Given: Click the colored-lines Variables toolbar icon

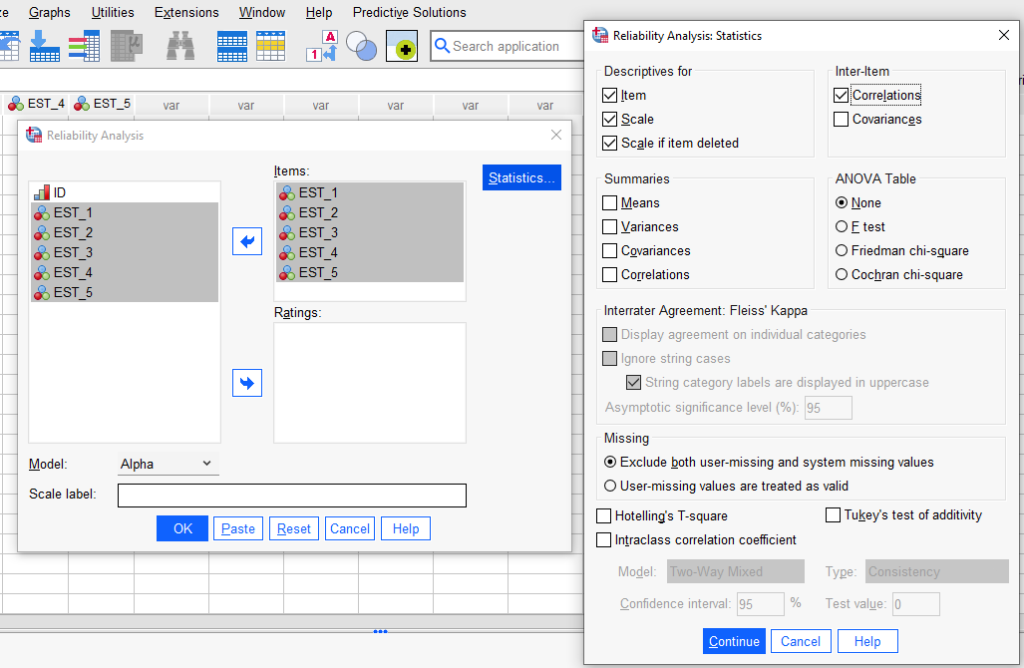Looking at the screenshot, I should 84,46.
